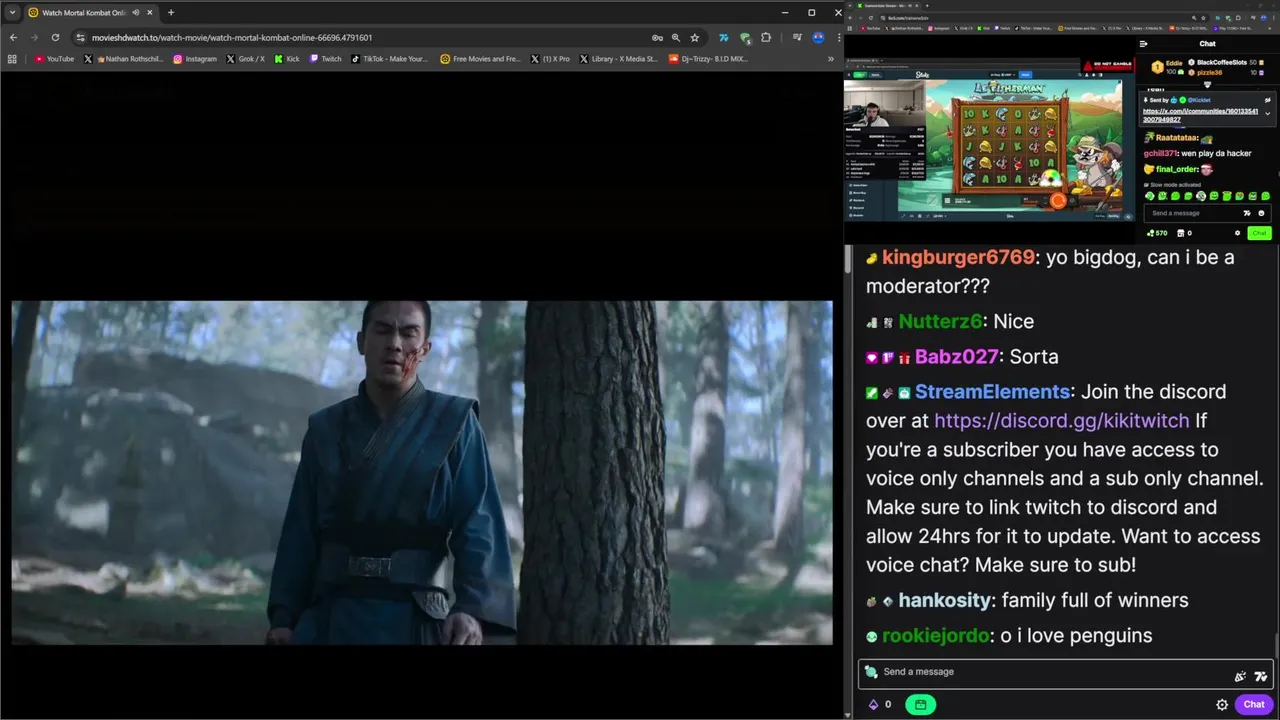
Task: Click username kingburger6769 in chat
Action: tap(958, 257)
